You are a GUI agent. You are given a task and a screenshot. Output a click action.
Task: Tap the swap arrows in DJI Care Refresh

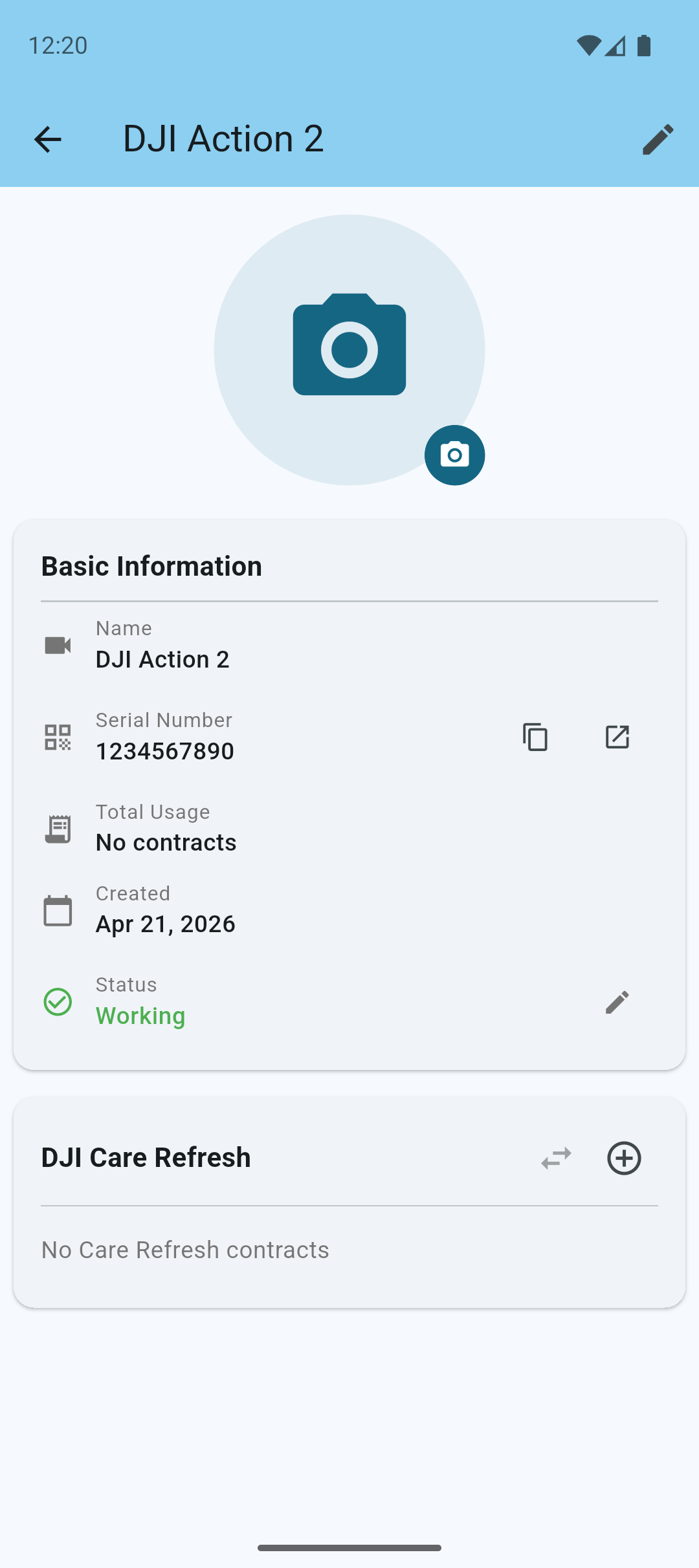point(556,1158)
